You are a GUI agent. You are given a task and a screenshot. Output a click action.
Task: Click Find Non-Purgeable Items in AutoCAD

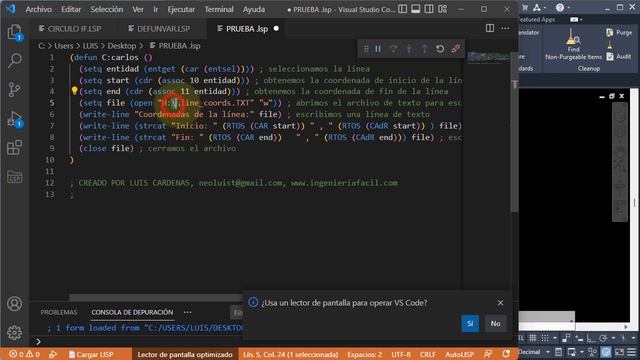pyautogui.click(x=573, y=44)
